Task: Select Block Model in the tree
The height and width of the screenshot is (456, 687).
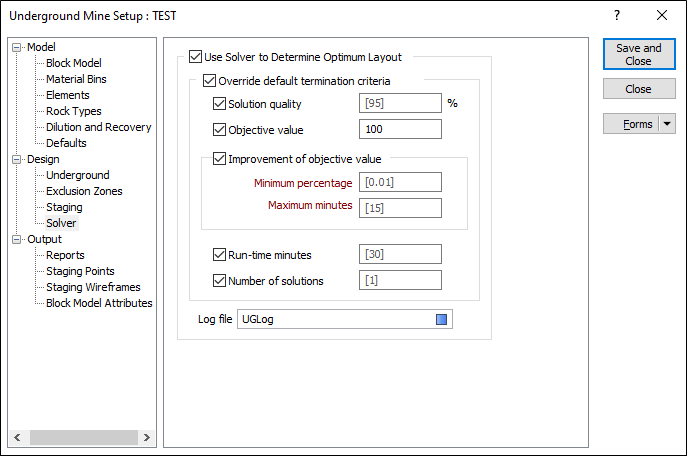Action: (74, 63)
